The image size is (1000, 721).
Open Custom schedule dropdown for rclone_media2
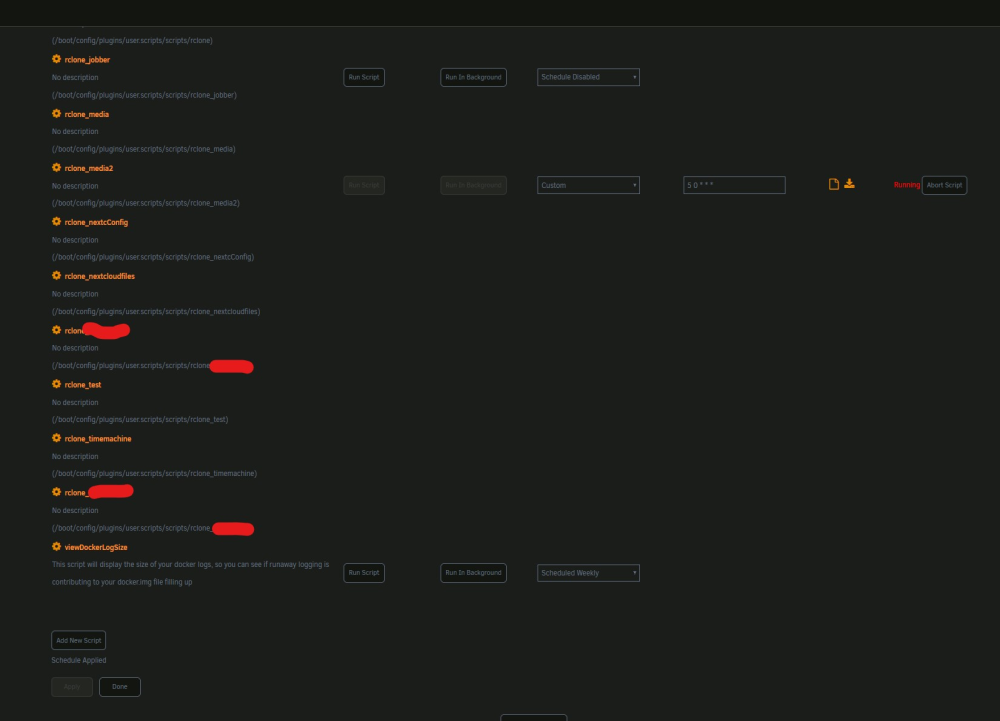click(588, 185)
